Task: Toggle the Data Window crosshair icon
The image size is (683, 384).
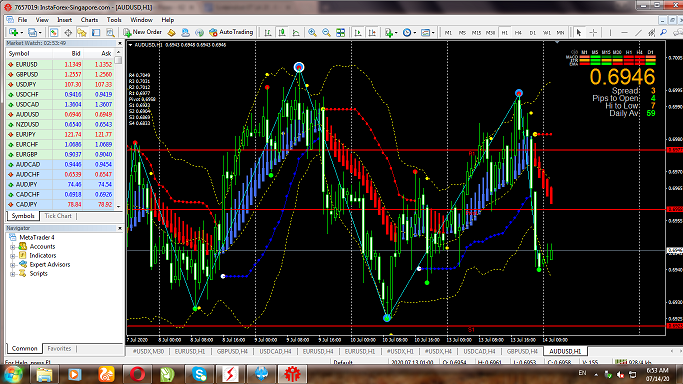Action: point(68,32)
